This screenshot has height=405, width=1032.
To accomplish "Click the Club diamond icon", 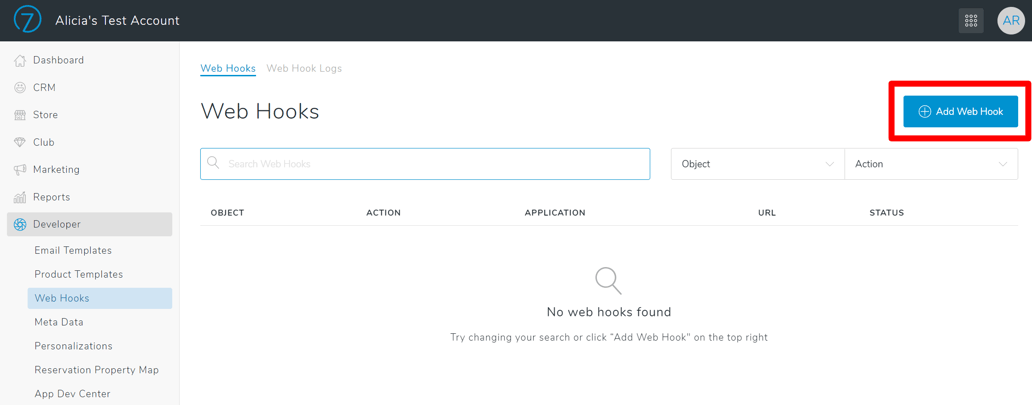I will pos(20,142).
